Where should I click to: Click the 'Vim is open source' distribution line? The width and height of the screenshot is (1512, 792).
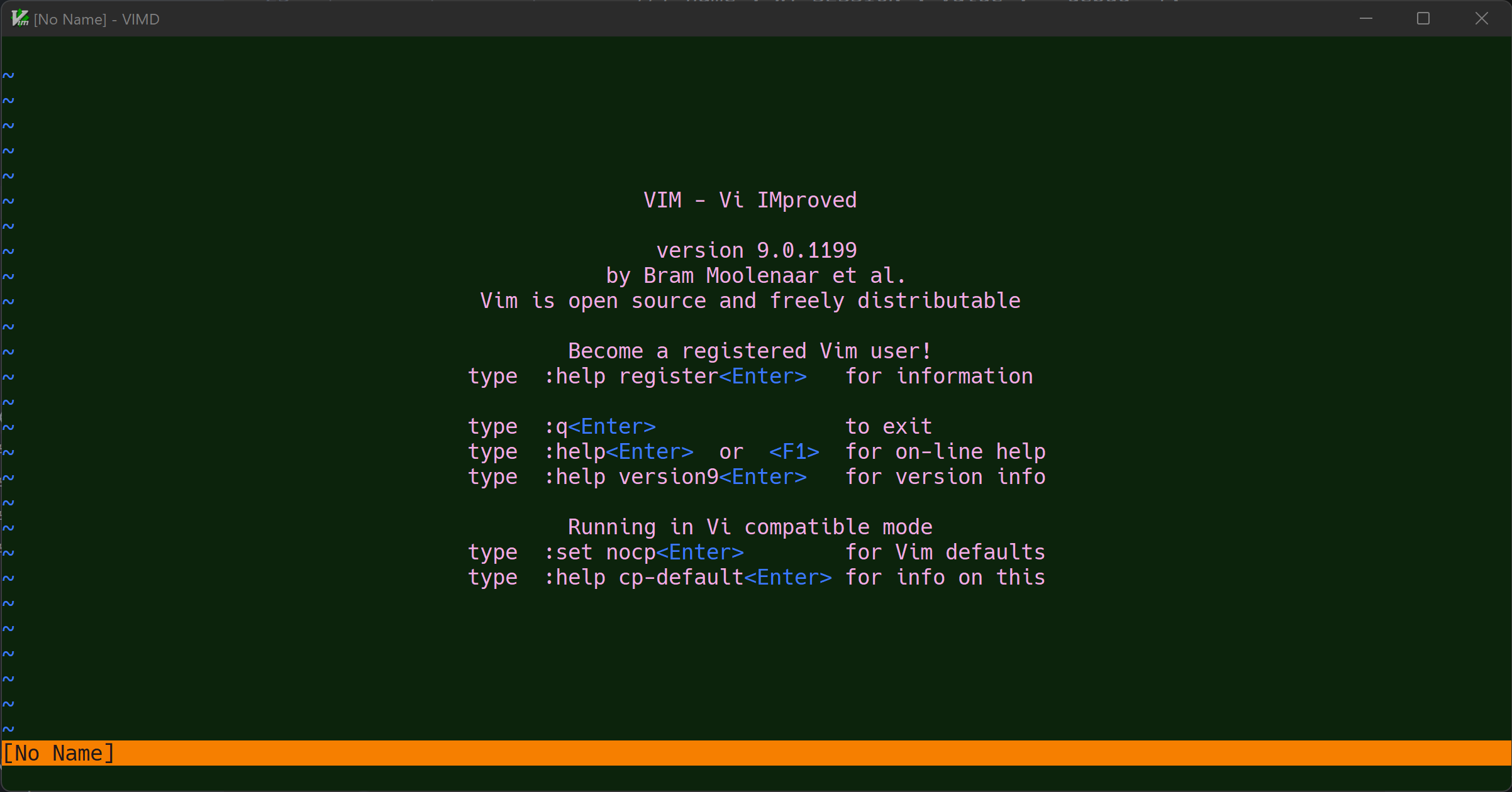coord(750,300)
